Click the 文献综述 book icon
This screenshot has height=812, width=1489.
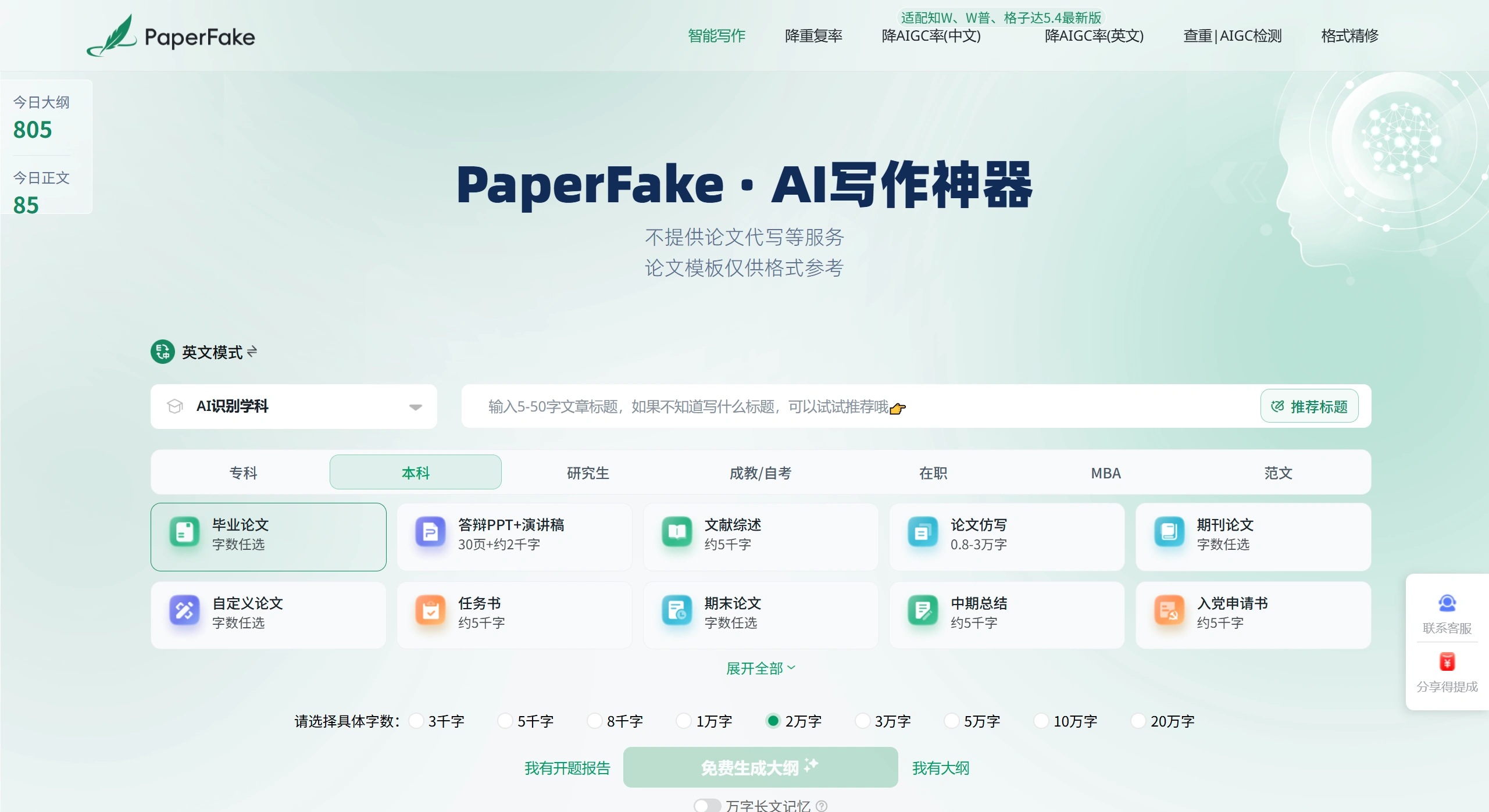(x=677, y=531)
